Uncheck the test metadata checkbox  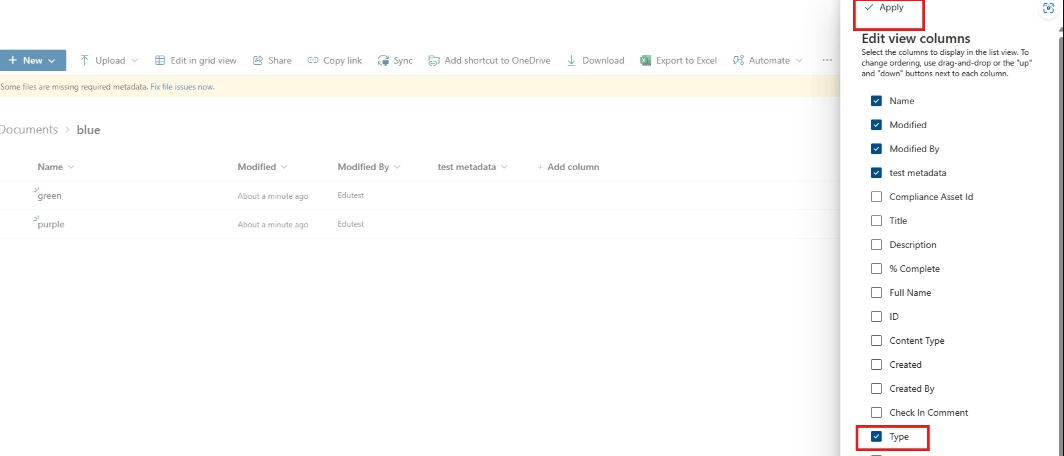coord(876,173)
